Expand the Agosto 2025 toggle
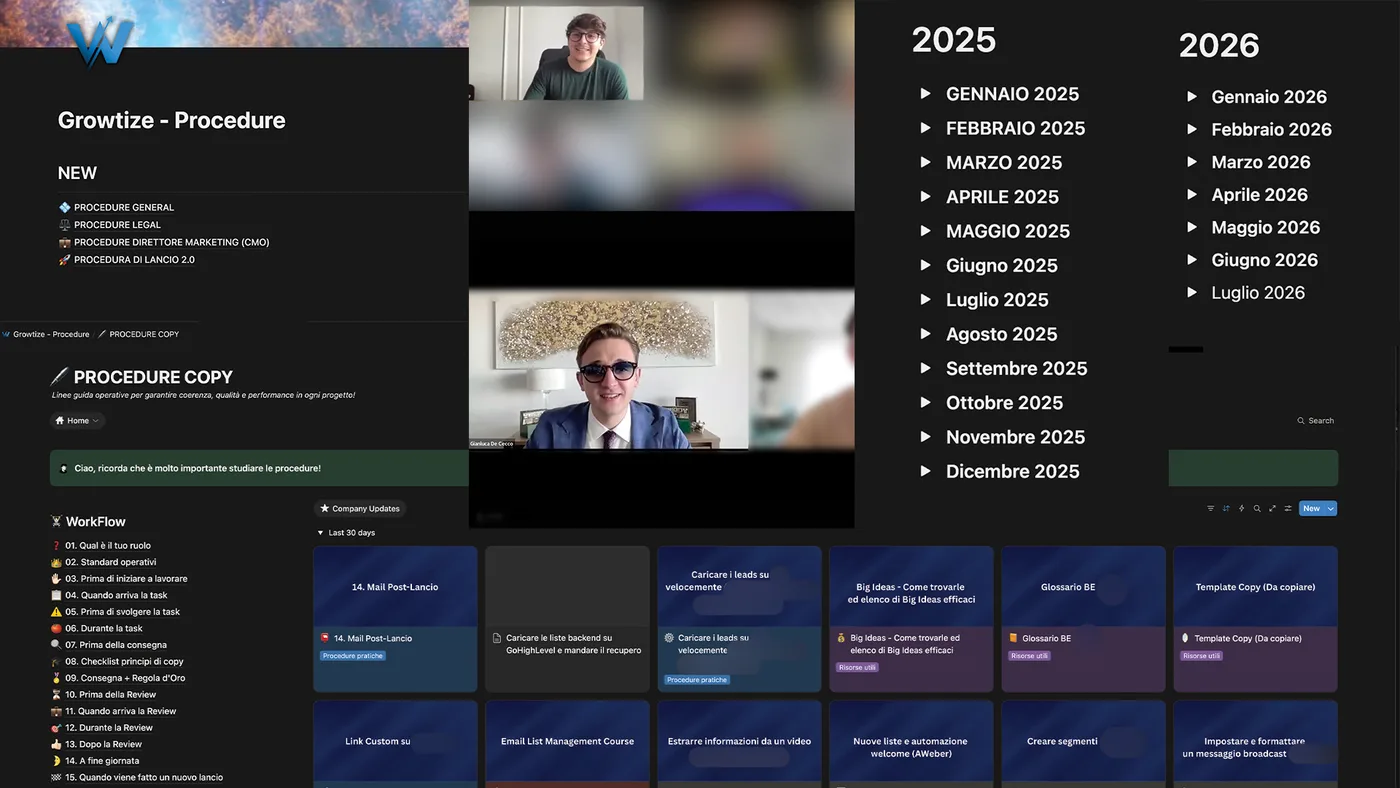 tap(925, 334)
